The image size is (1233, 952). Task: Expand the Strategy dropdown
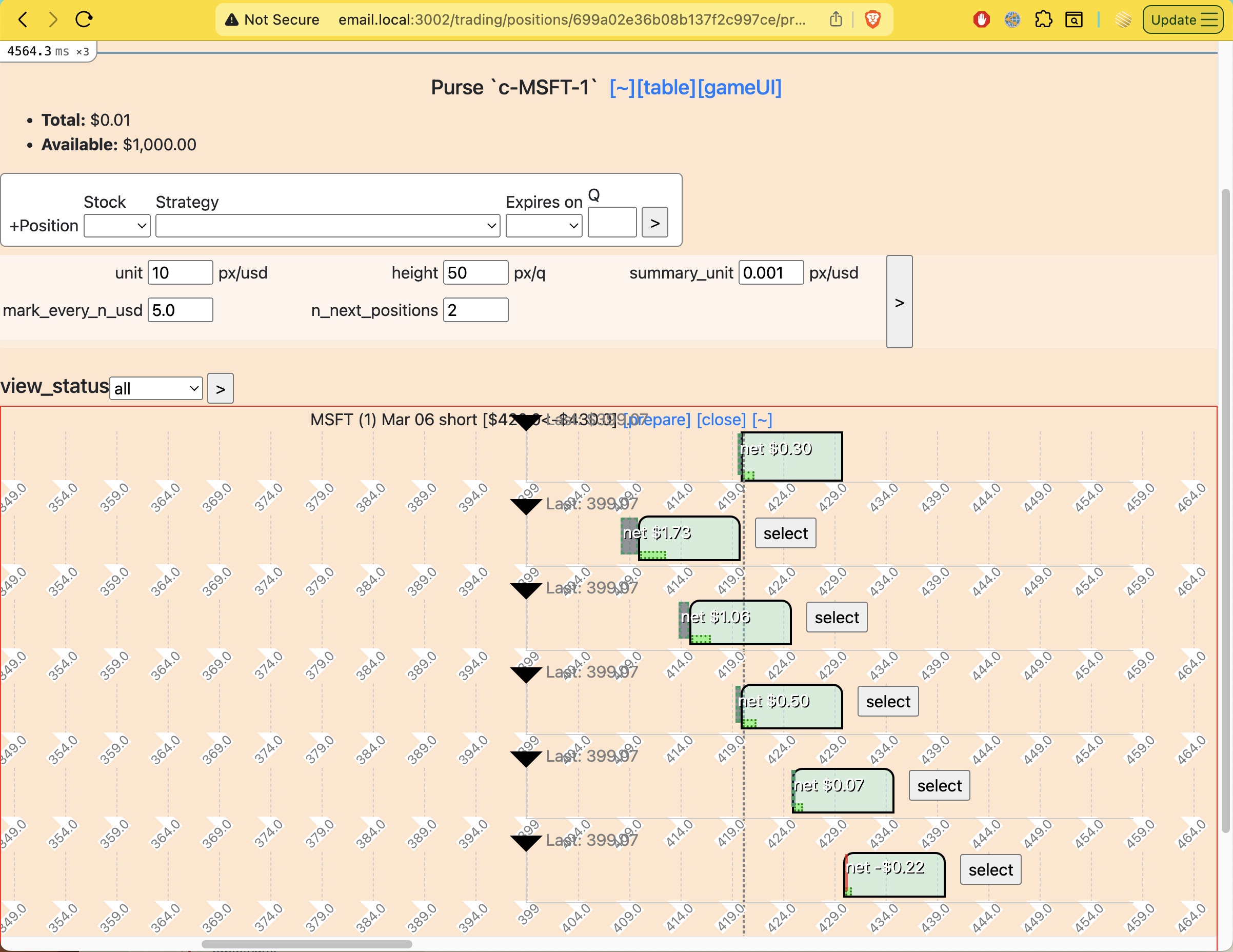327,226
